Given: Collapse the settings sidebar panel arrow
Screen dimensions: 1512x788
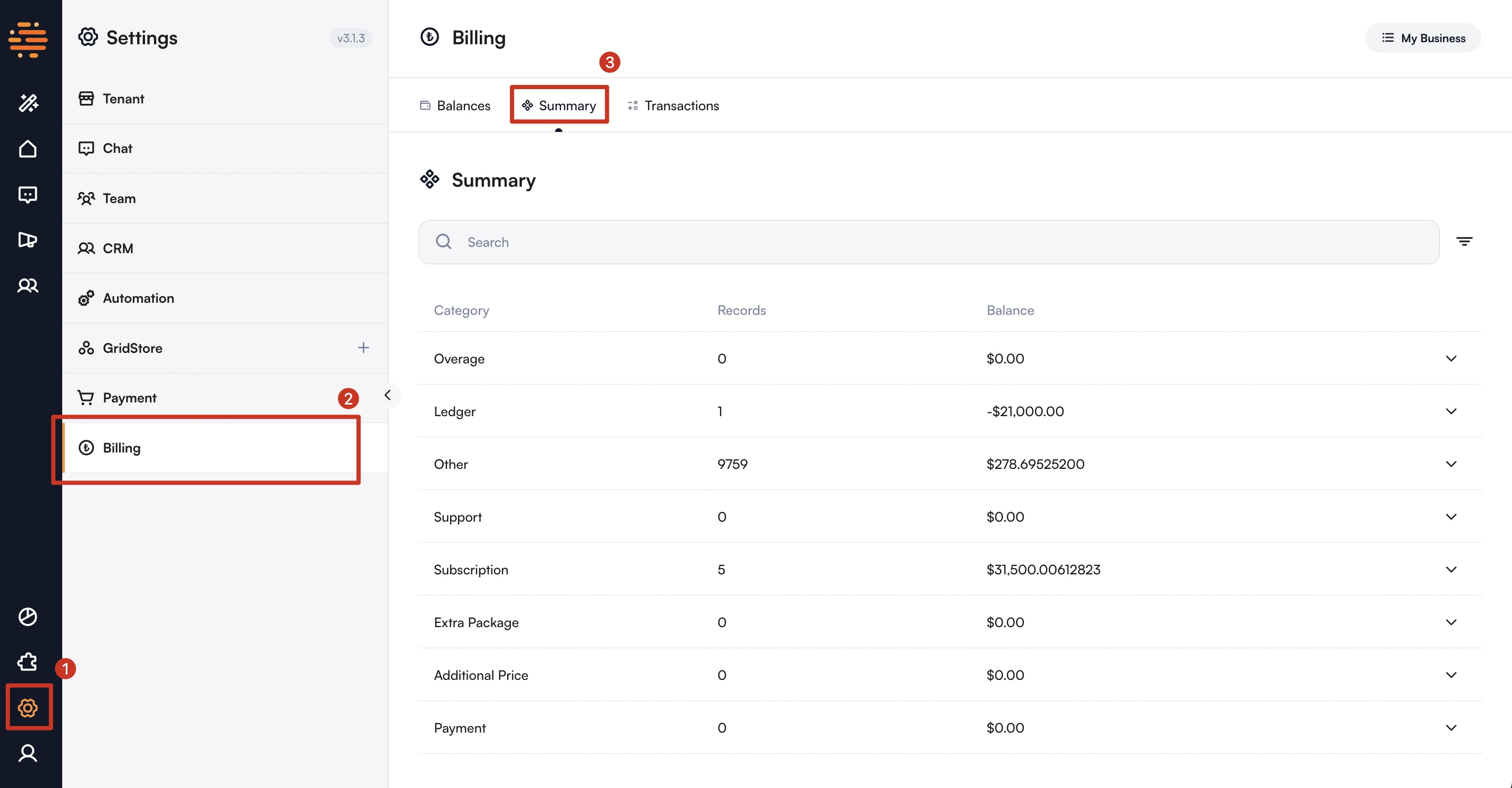Looking at the screenshot, I should (x=387, y=395).
